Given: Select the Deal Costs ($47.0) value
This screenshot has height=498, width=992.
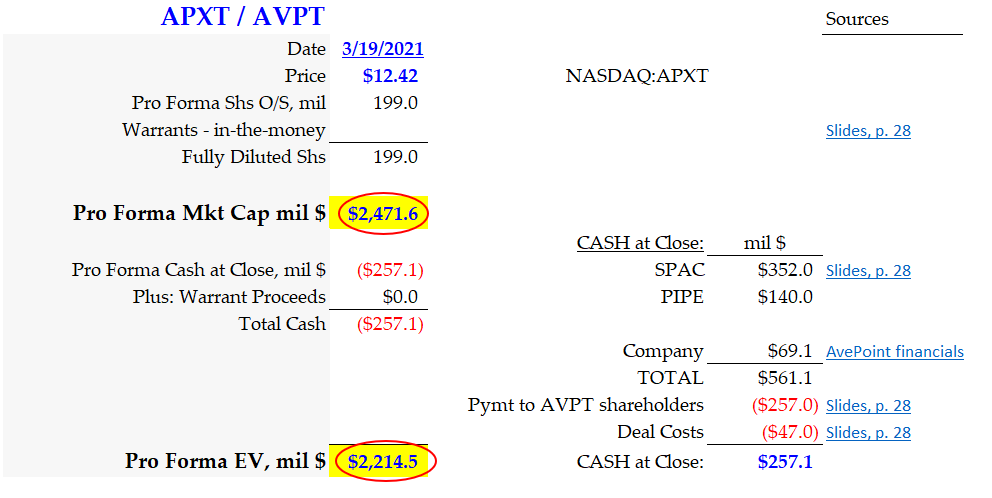Looking at the screenshot, I should (786, 433).
